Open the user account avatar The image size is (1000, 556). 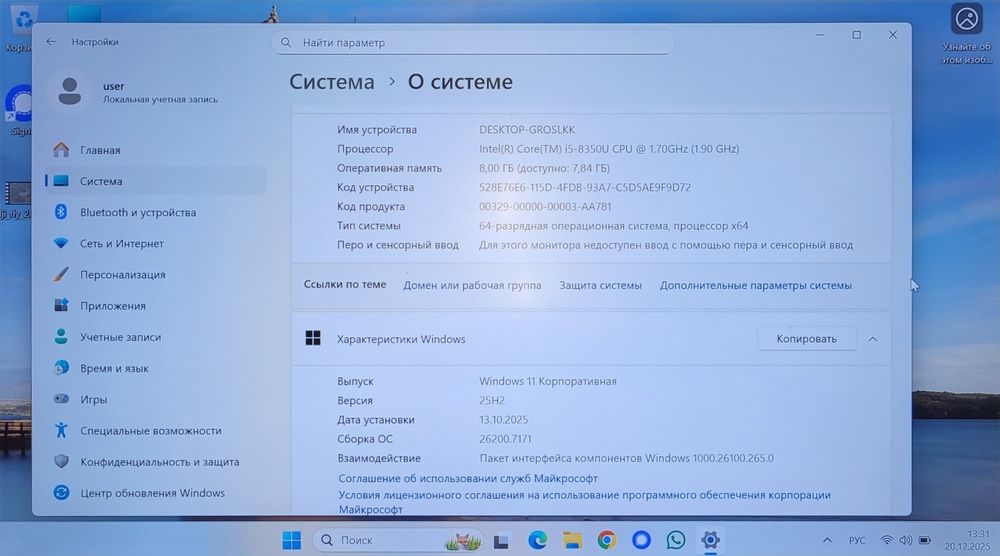(70, 91)
